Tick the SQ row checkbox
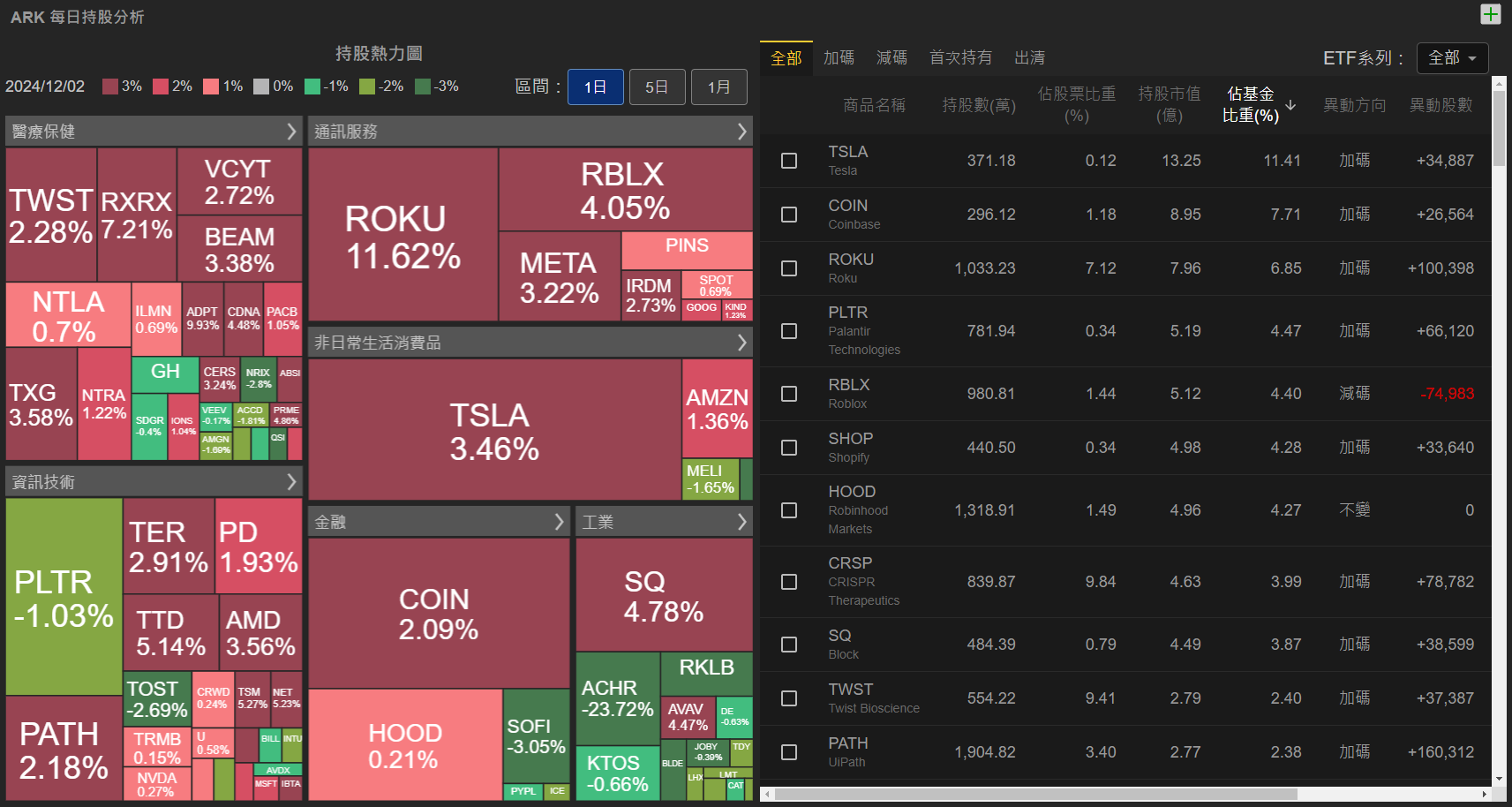 [x=789, y=645]
